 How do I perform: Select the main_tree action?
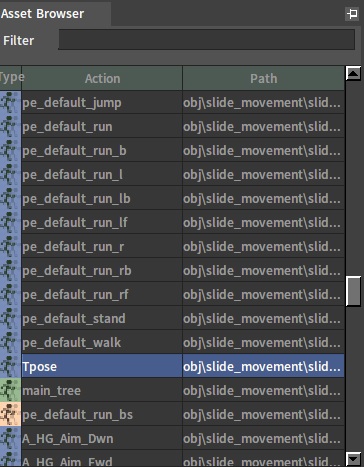click(102, 390)
